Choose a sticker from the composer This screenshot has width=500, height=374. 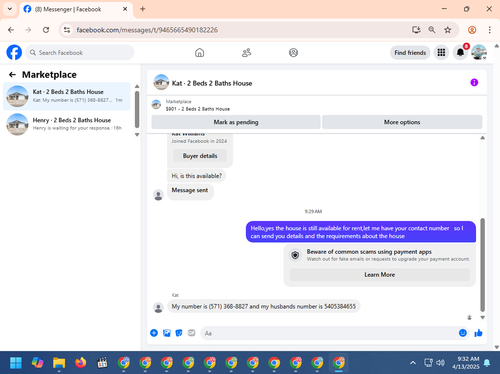179,333
